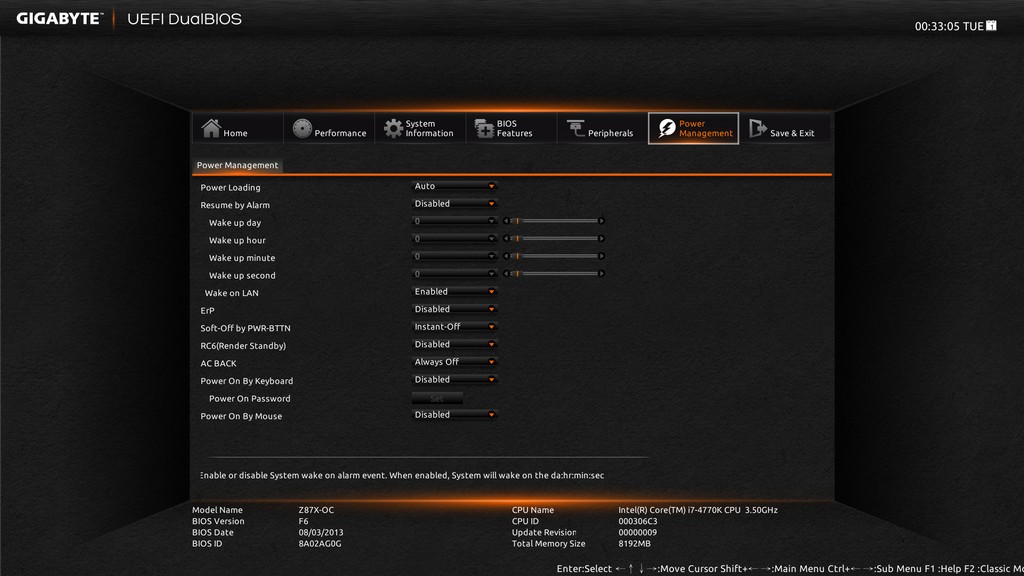Expand the Wake on LAN dropdown
1024x576 pixels.
click(x=455, y=292)
